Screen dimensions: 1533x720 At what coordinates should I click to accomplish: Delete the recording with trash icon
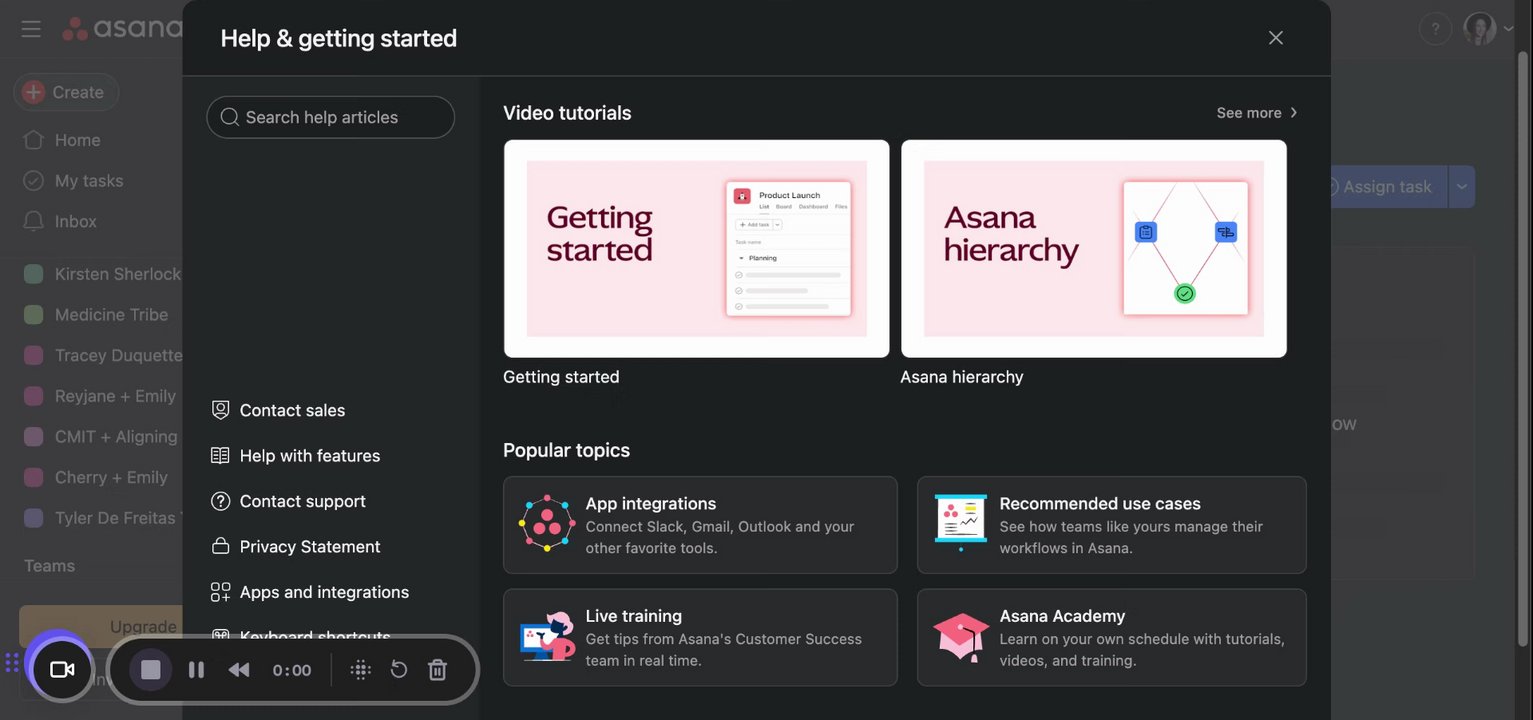[437, 670]
